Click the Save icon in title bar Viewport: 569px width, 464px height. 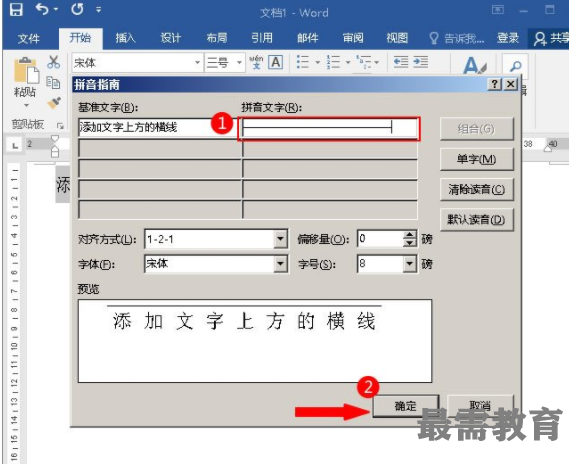pos(16,9)
